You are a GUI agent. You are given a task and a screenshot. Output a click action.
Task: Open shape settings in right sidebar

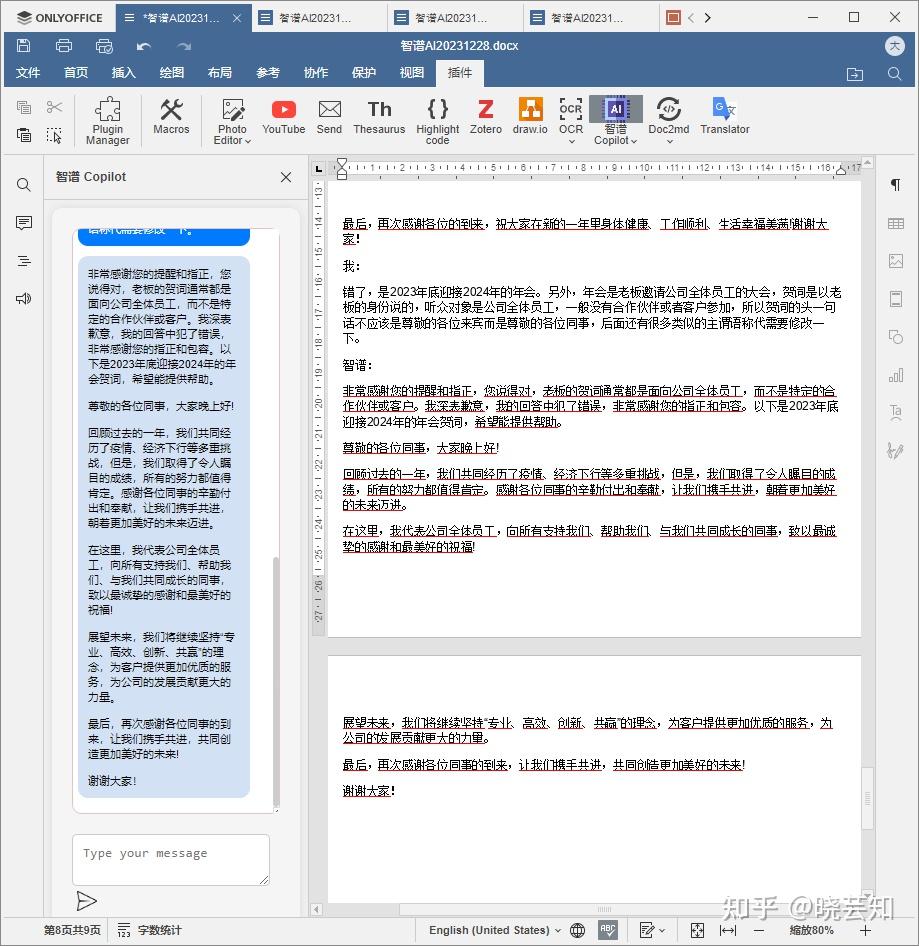(x=896, y=337)
